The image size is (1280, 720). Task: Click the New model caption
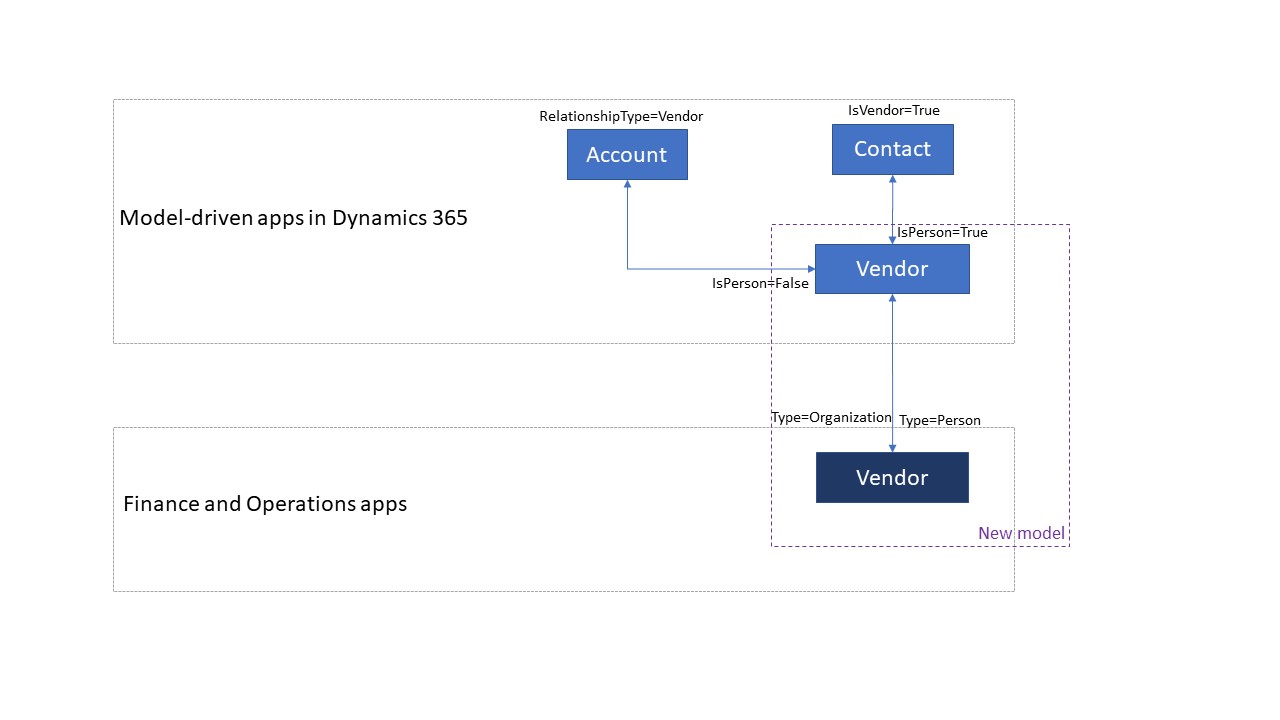coord(1021,533)
